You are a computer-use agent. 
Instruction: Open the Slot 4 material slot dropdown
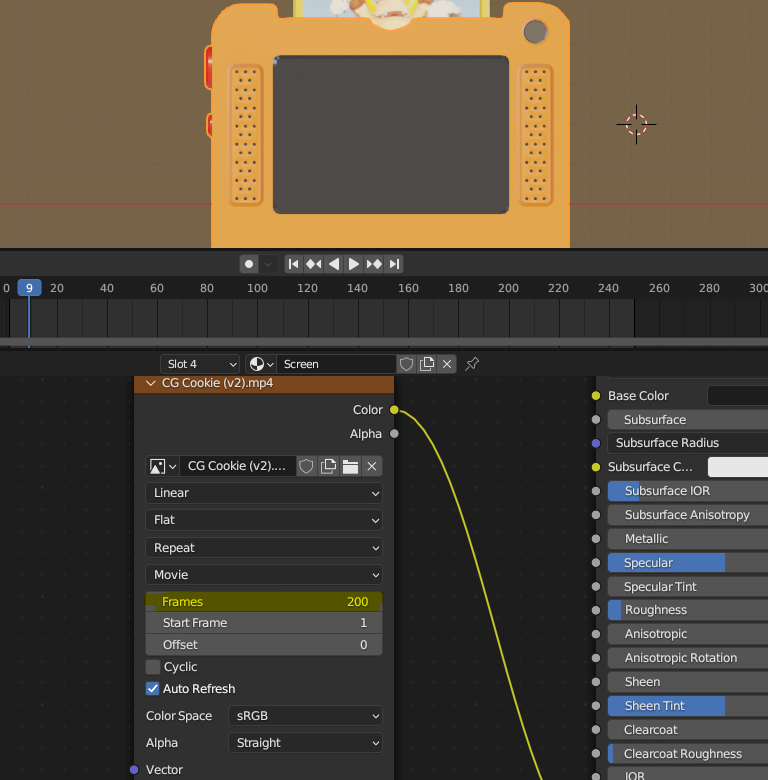[x=199, y=364]
